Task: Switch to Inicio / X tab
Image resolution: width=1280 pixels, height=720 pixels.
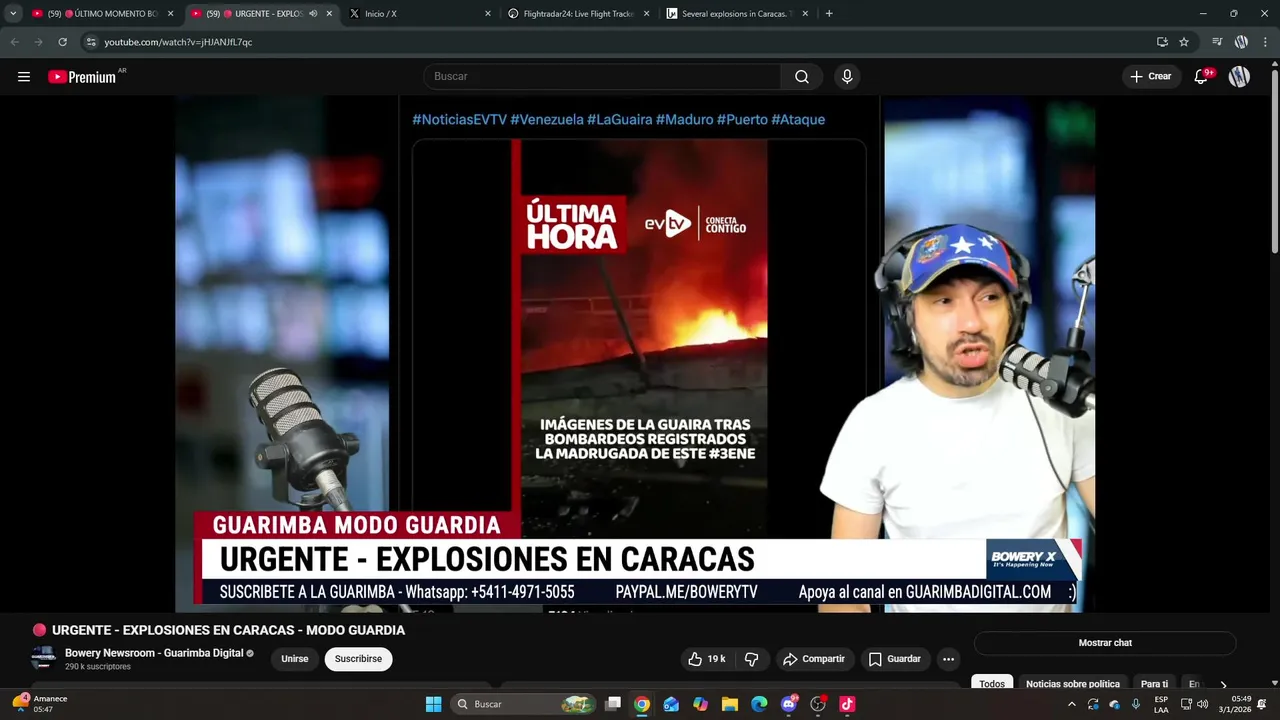Action: (x=418, y=14)
